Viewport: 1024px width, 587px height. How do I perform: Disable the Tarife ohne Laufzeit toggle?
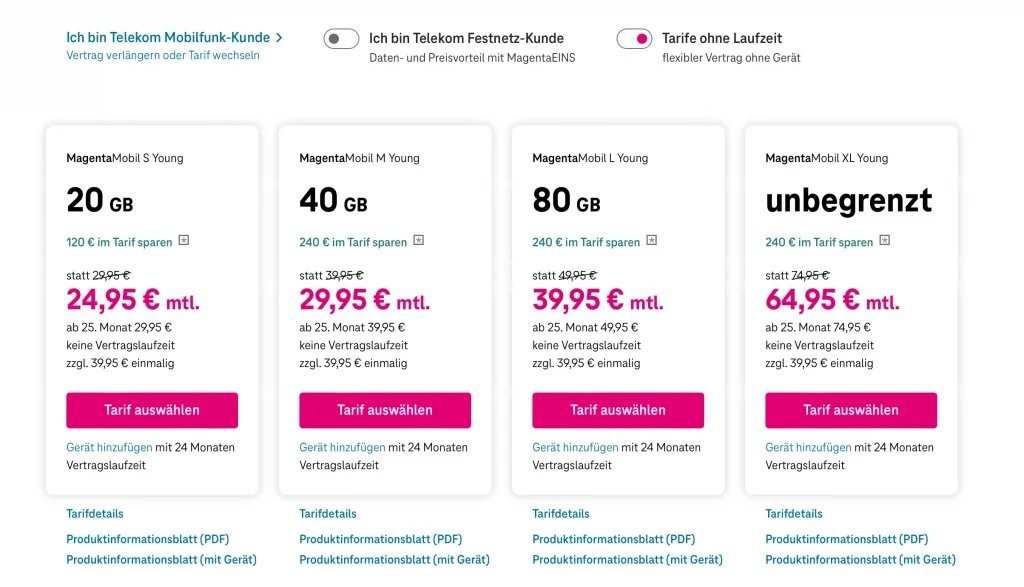click(634, 39)
